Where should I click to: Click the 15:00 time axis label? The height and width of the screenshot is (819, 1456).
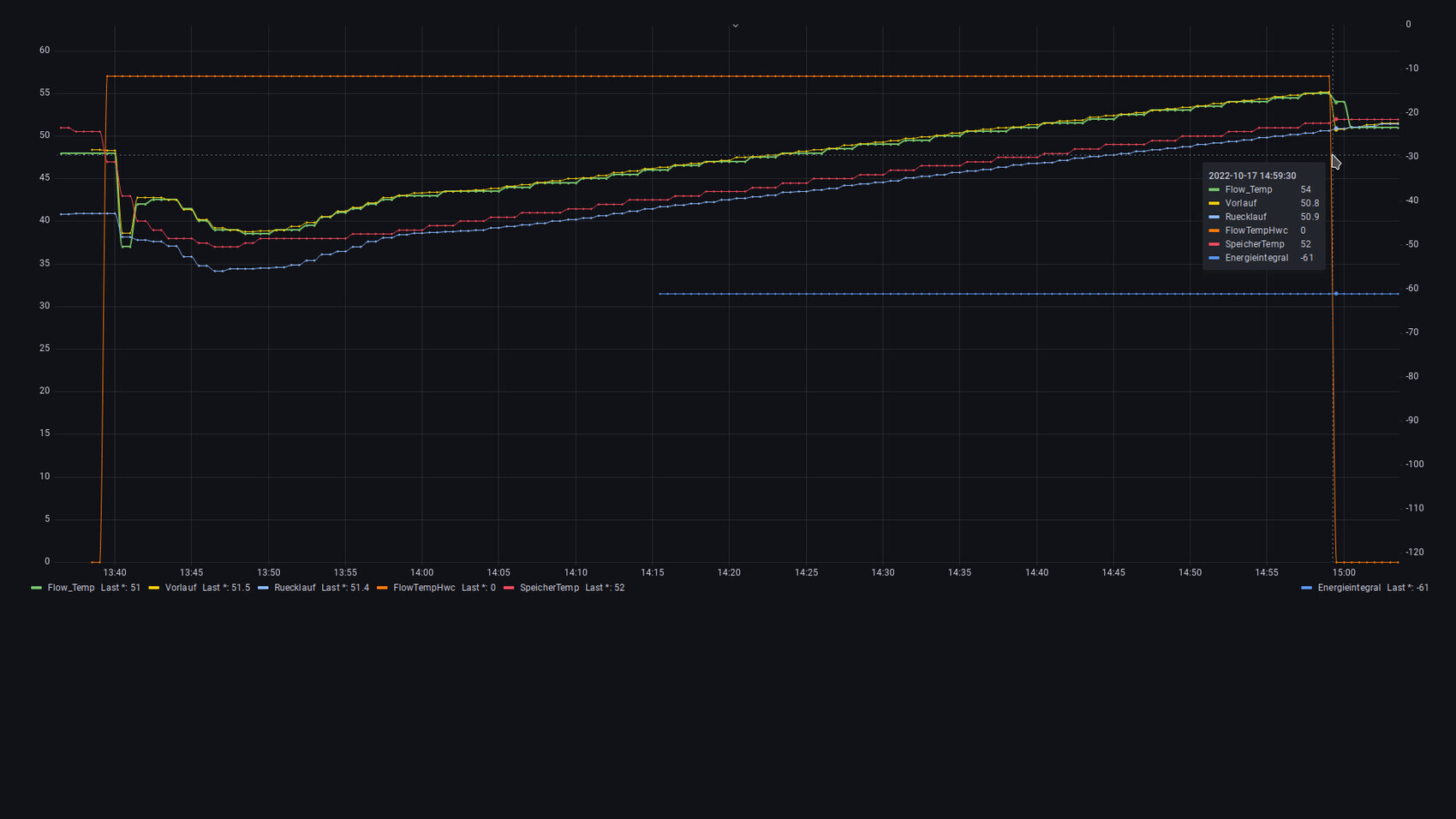pos(1343,572)
